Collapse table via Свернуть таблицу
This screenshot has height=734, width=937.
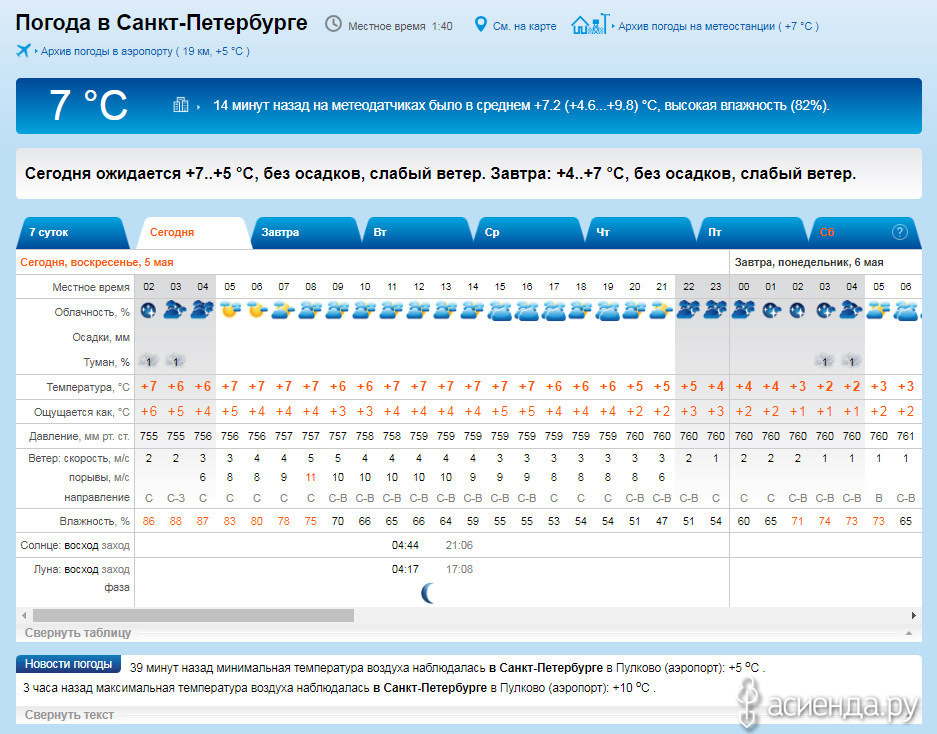[78, 633]
